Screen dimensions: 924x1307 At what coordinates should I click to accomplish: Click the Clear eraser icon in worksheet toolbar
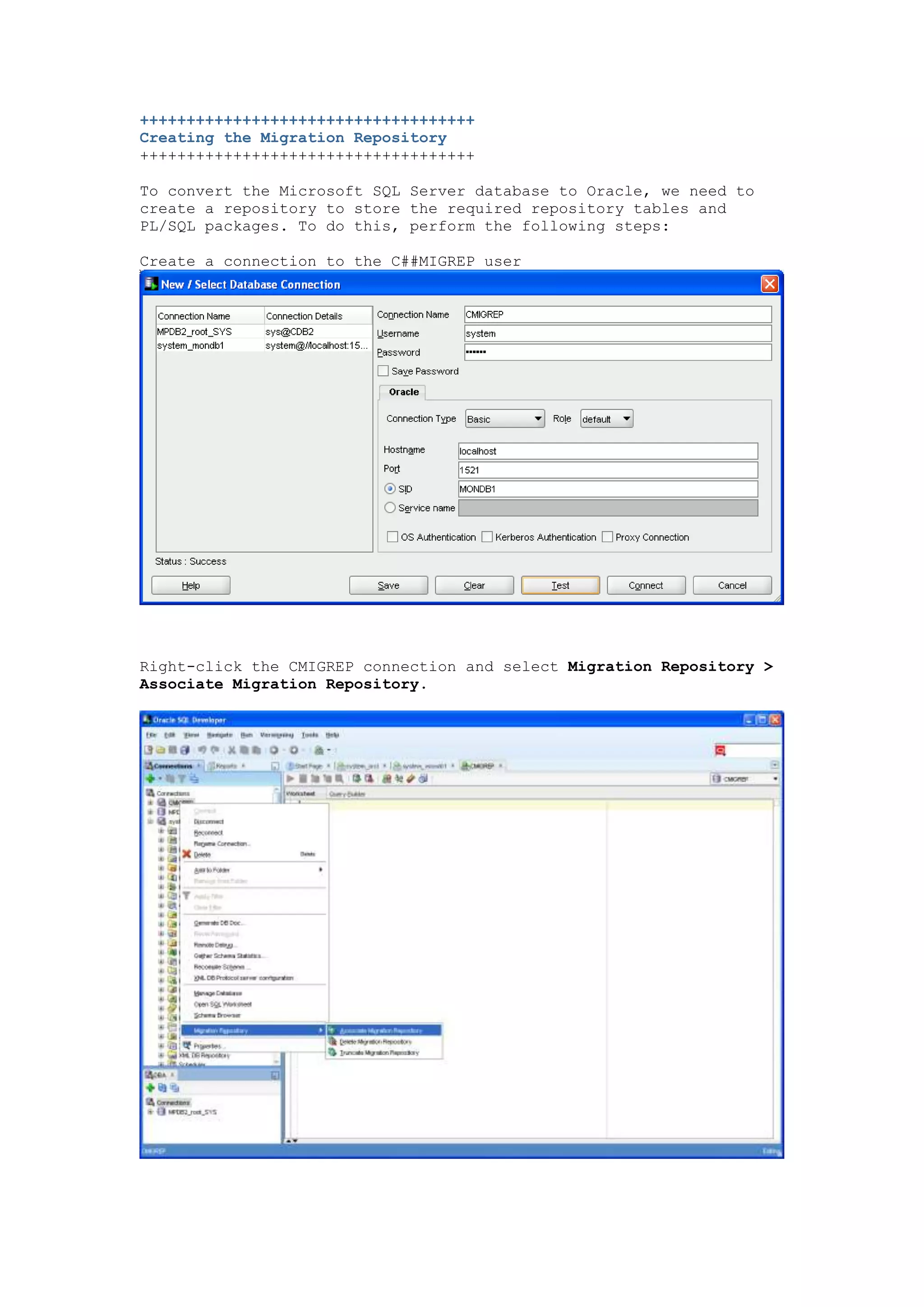[411, 779]
